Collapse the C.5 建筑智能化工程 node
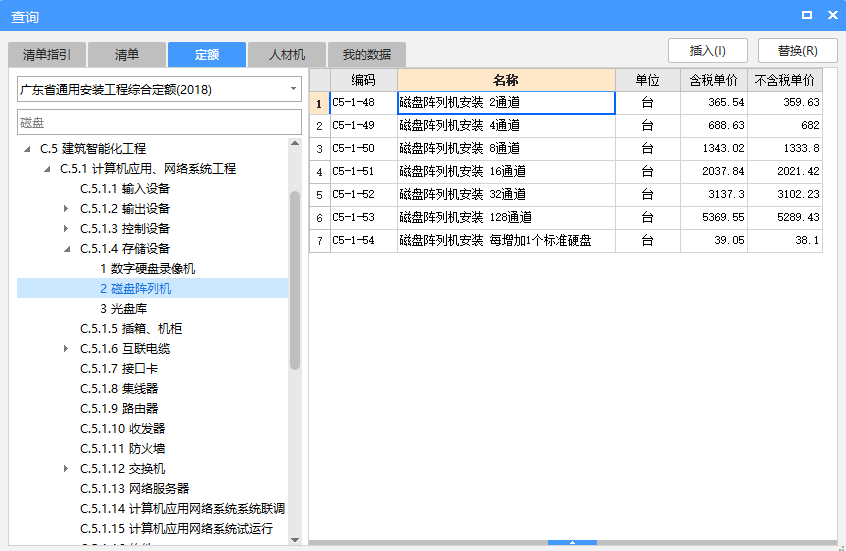The height and width of the screenshot is (551, 846). coord(27,149)
